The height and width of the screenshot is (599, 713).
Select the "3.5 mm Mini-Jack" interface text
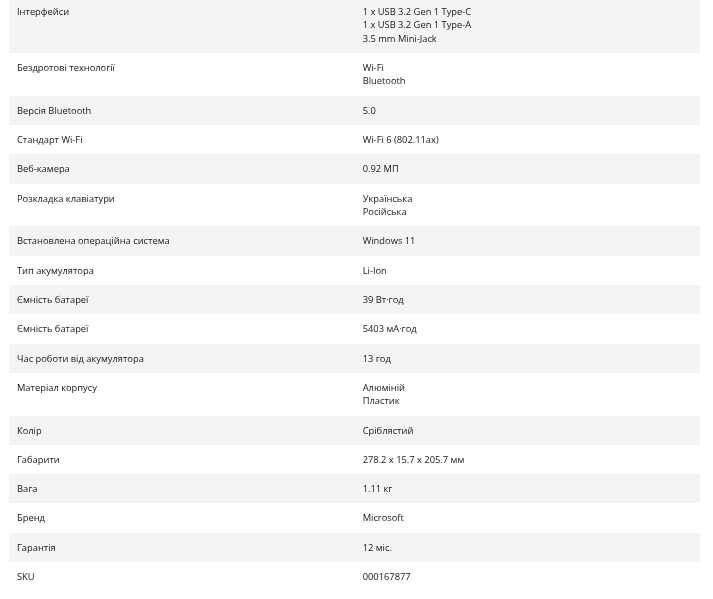click(399, 38)
